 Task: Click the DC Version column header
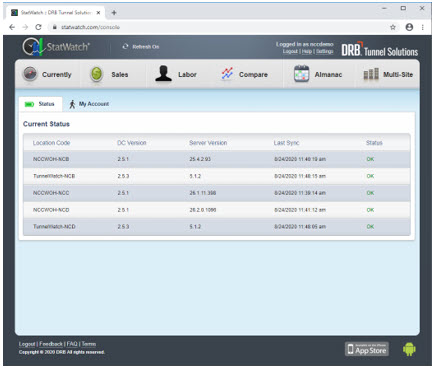click(132, 143)
